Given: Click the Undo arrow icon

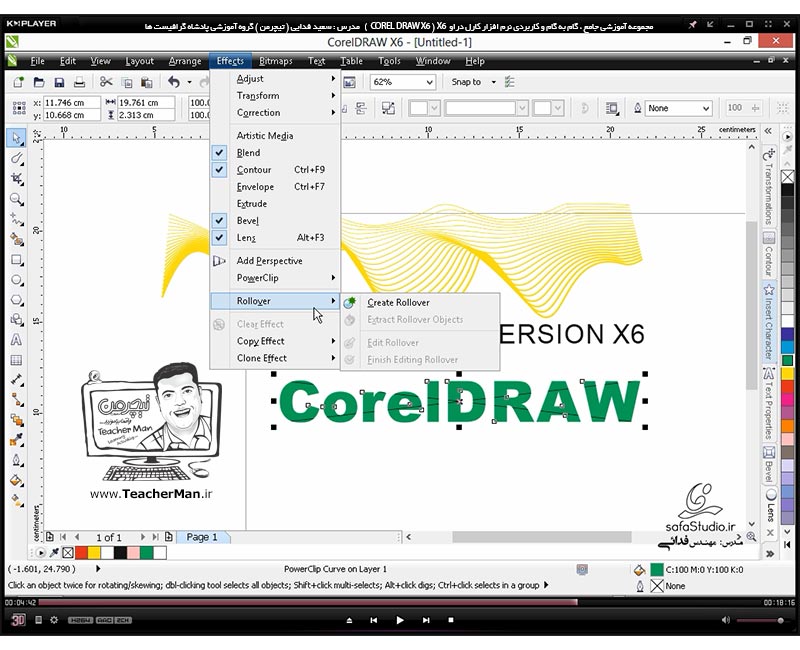Looking at the screenshot, I should (x=173, y=82).
